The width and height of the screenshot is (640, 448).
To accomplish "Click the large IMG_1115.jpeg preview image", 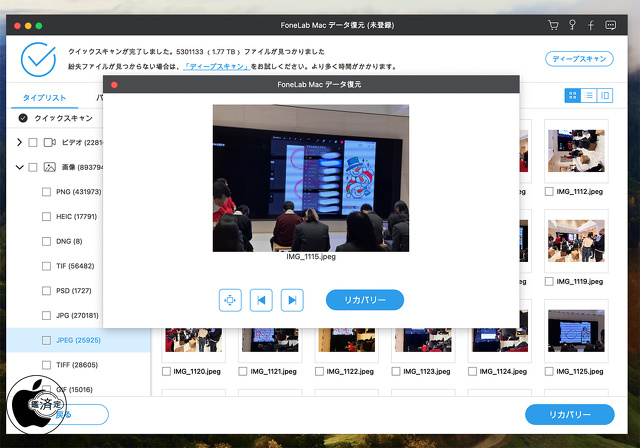I will [311, 178].
